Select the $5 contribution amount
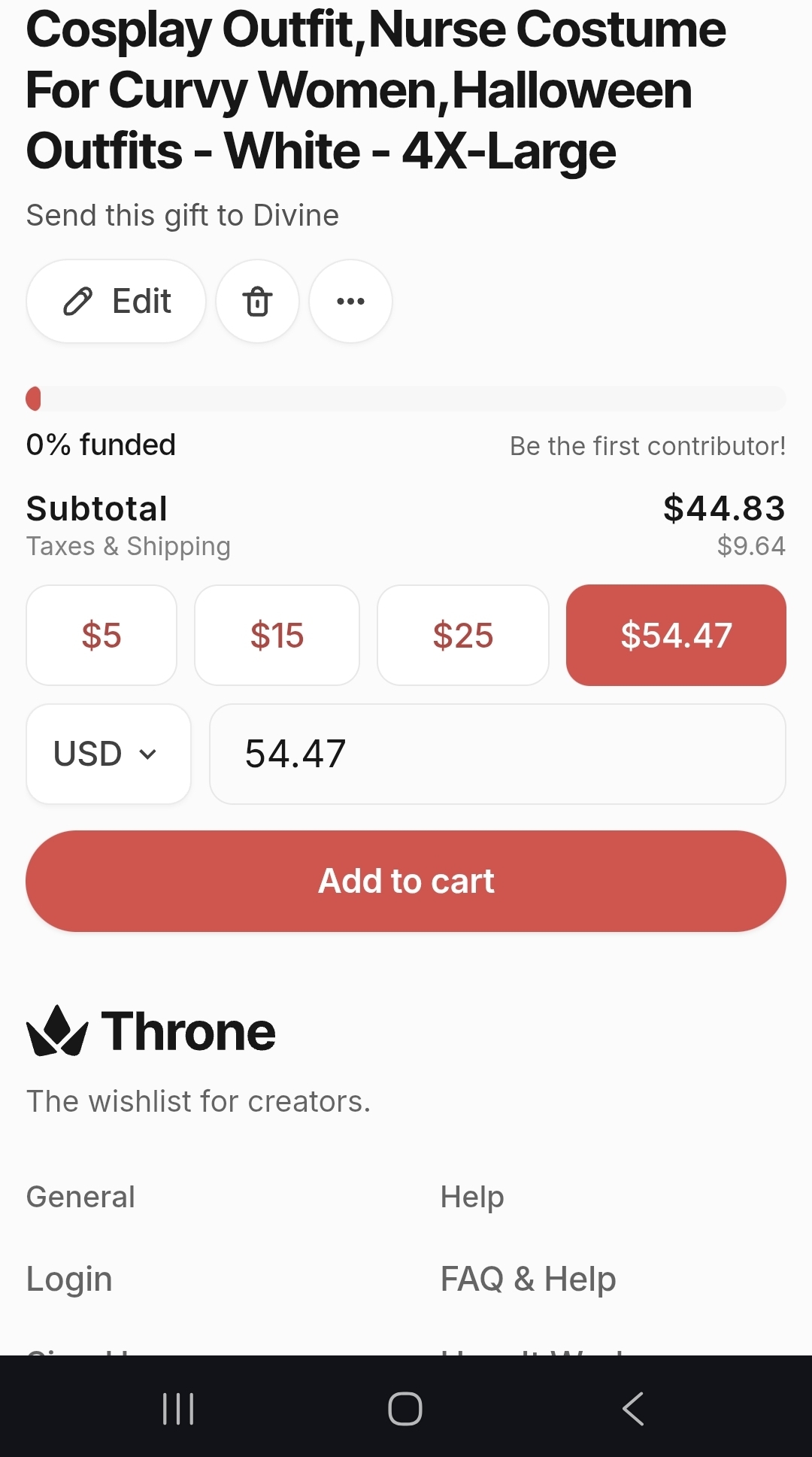The width and height of the screenshot is (812, 1457). point(101,636)
